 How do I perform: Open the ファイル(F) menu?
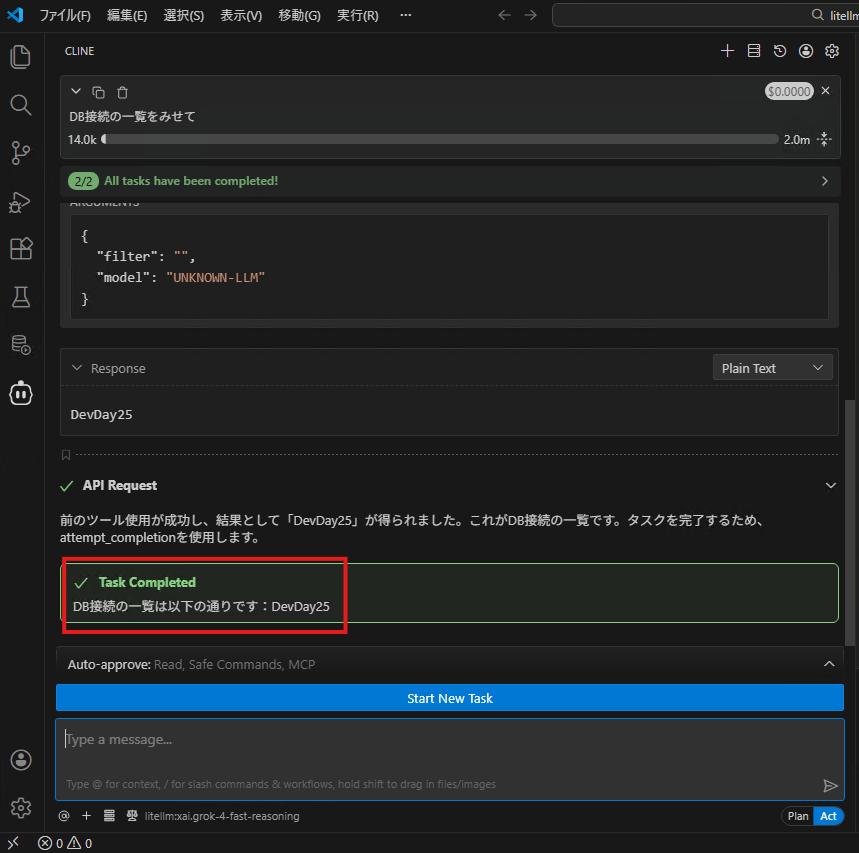tap(65, 15)
